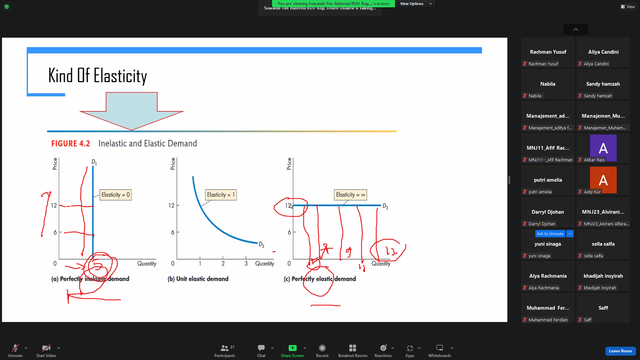Select Darryl Djohan's participant tile
This screenshot has height=360, width=640.
548,212
